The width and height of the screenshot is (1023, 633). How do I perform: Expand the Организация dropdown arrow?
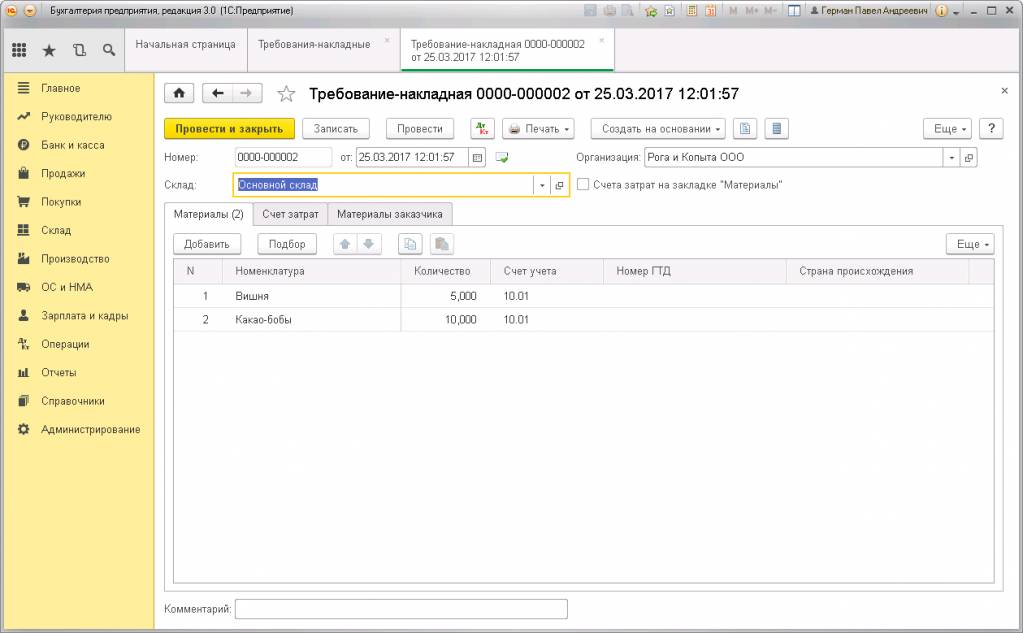[951, 157]
